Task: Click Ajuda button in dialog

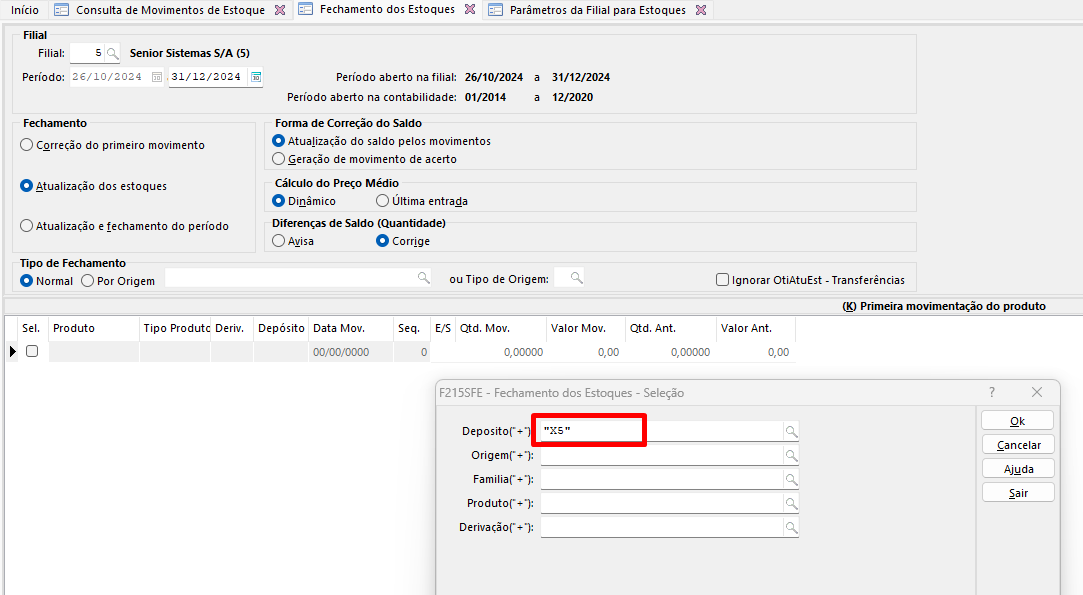Action: pyautogui.click(x=1018, y=469)
